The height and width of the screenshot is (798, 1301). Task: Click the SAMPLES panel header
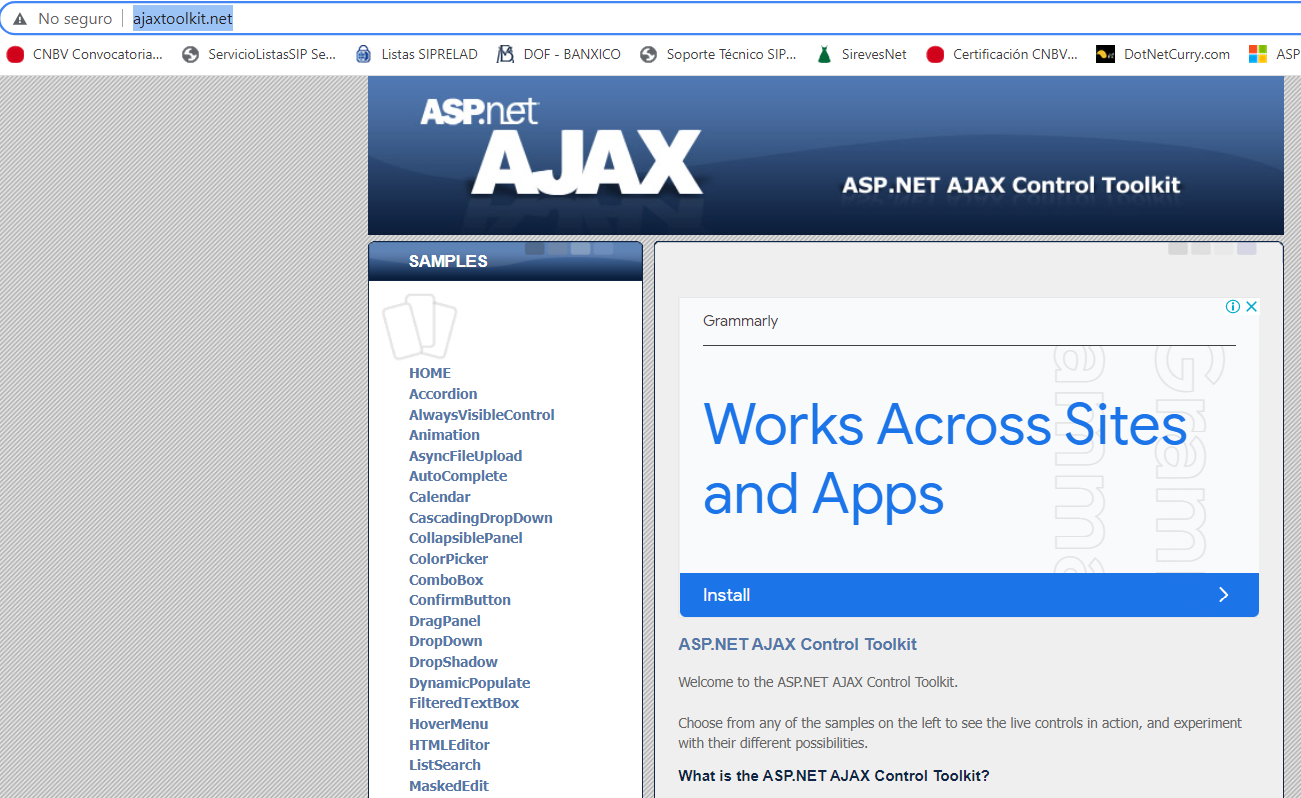click(x=506, y=261)
